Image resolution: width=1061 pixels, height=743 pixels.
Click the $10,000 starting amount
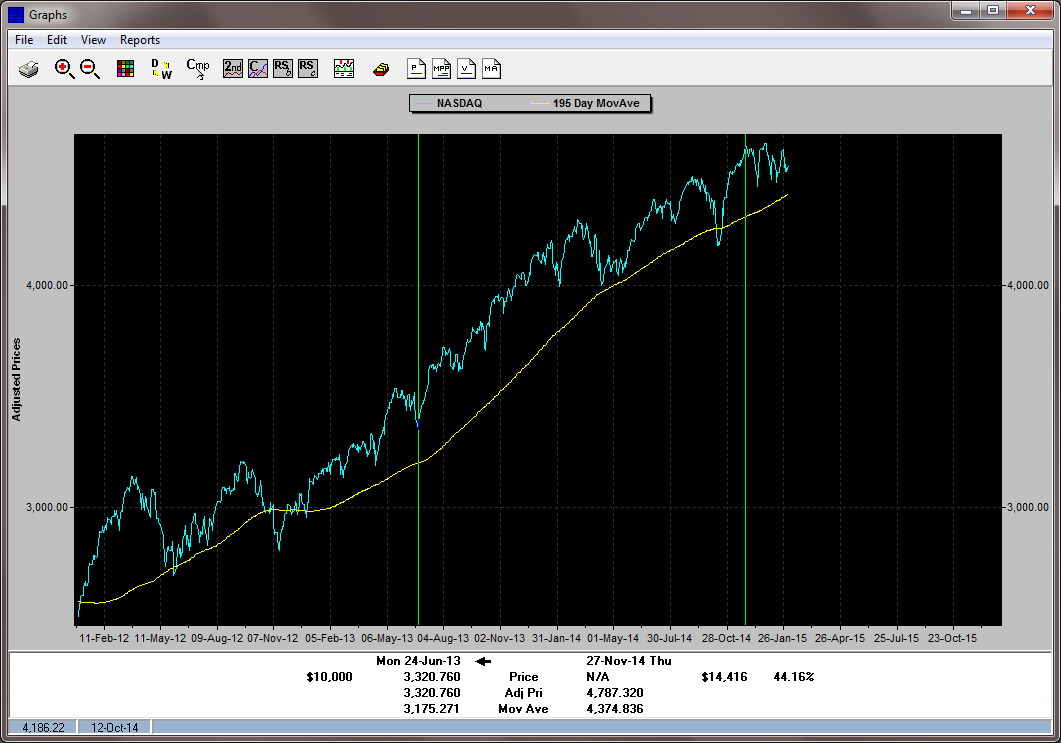click(330, 677)
